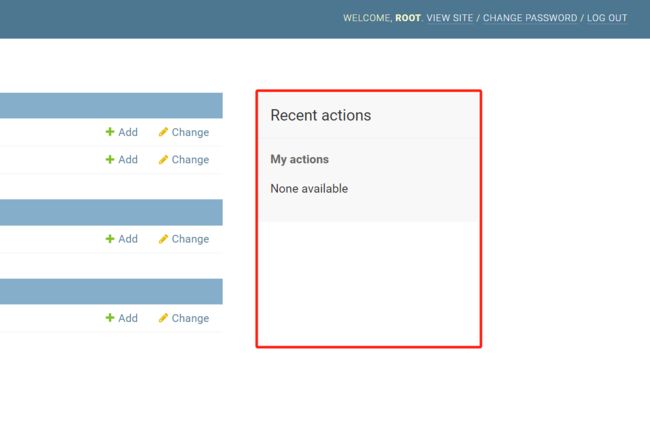The width and height of the screenshot is (650, 427).
Task: Click Add in the first section's second row
Action: (121, 160)
